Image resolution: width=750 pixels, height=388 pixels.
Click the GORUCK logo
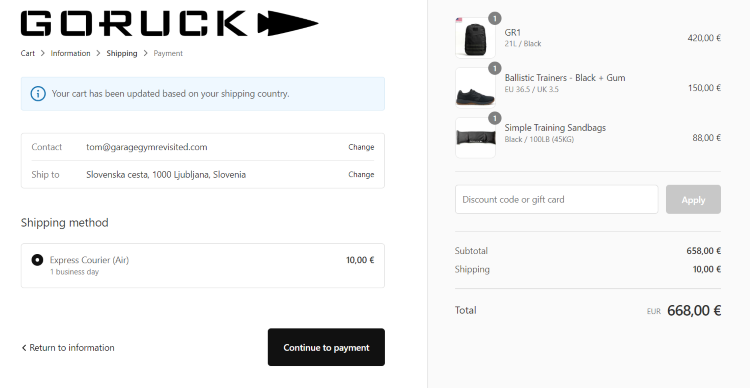click(169, 23)
